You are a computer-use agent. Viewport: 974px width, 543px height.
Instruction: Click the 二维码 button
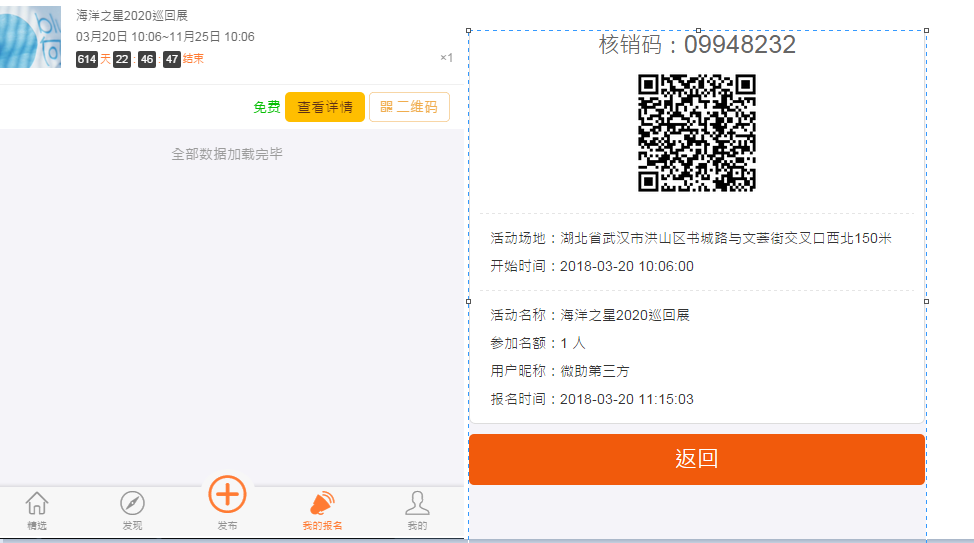point(409,107)
